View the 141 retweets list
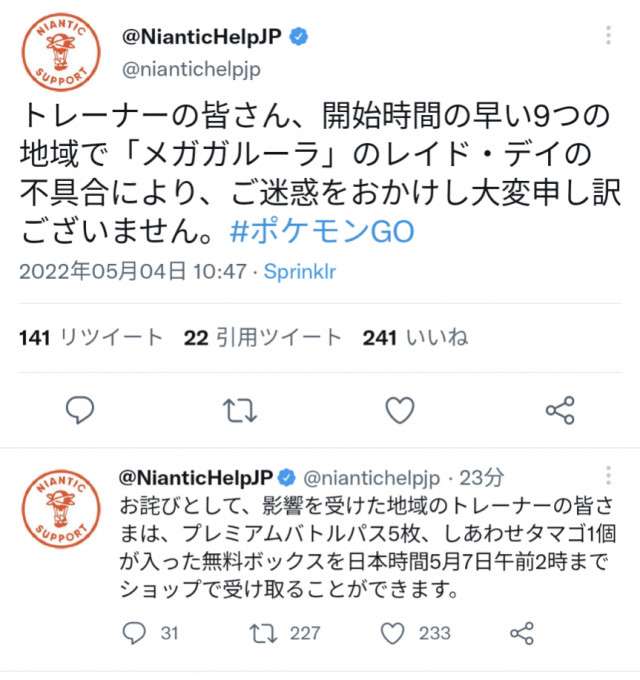The height and width of the screenshot is (680, 640). (91, 337)
